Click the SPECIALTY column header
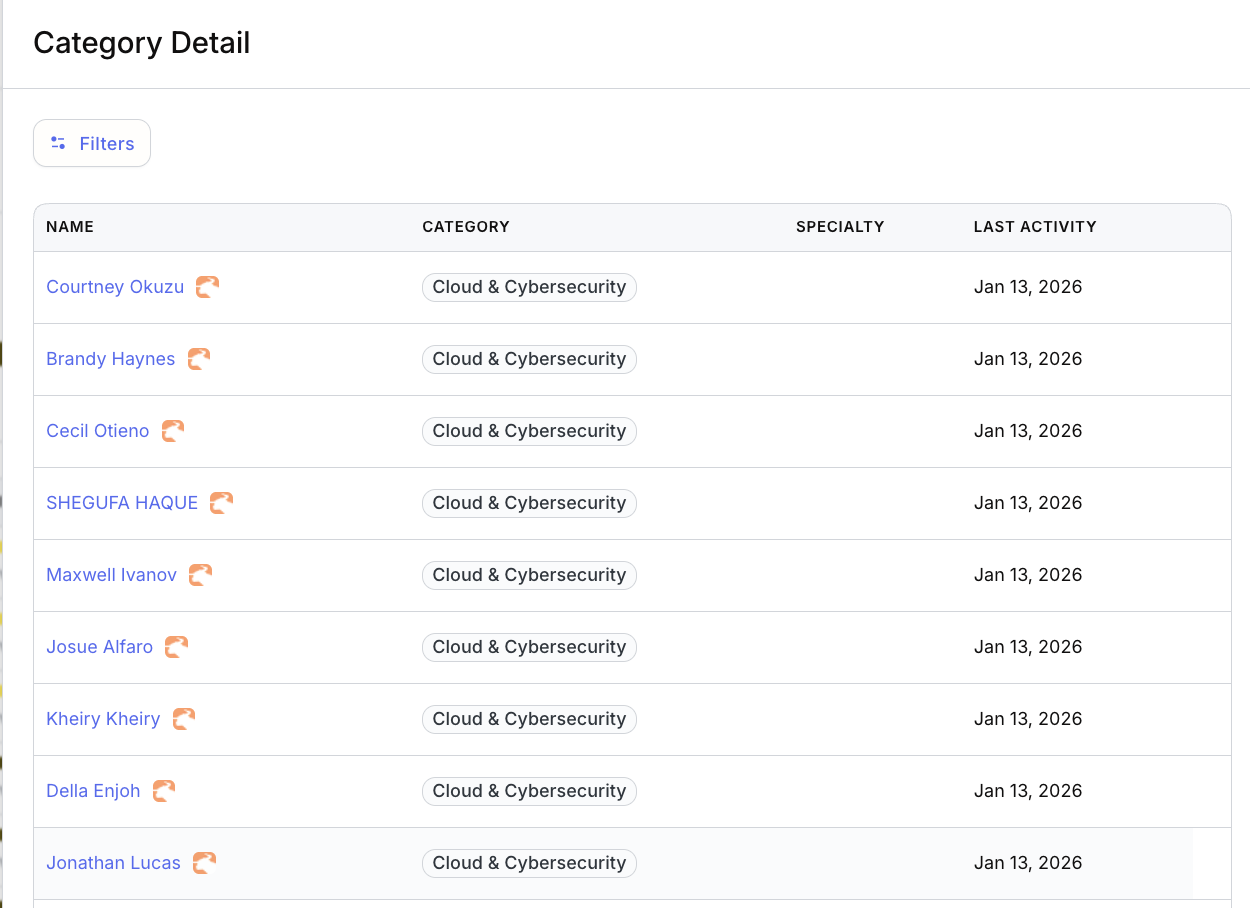The height and width of the screenshot is (908, 1250). [x=840, y=227]
